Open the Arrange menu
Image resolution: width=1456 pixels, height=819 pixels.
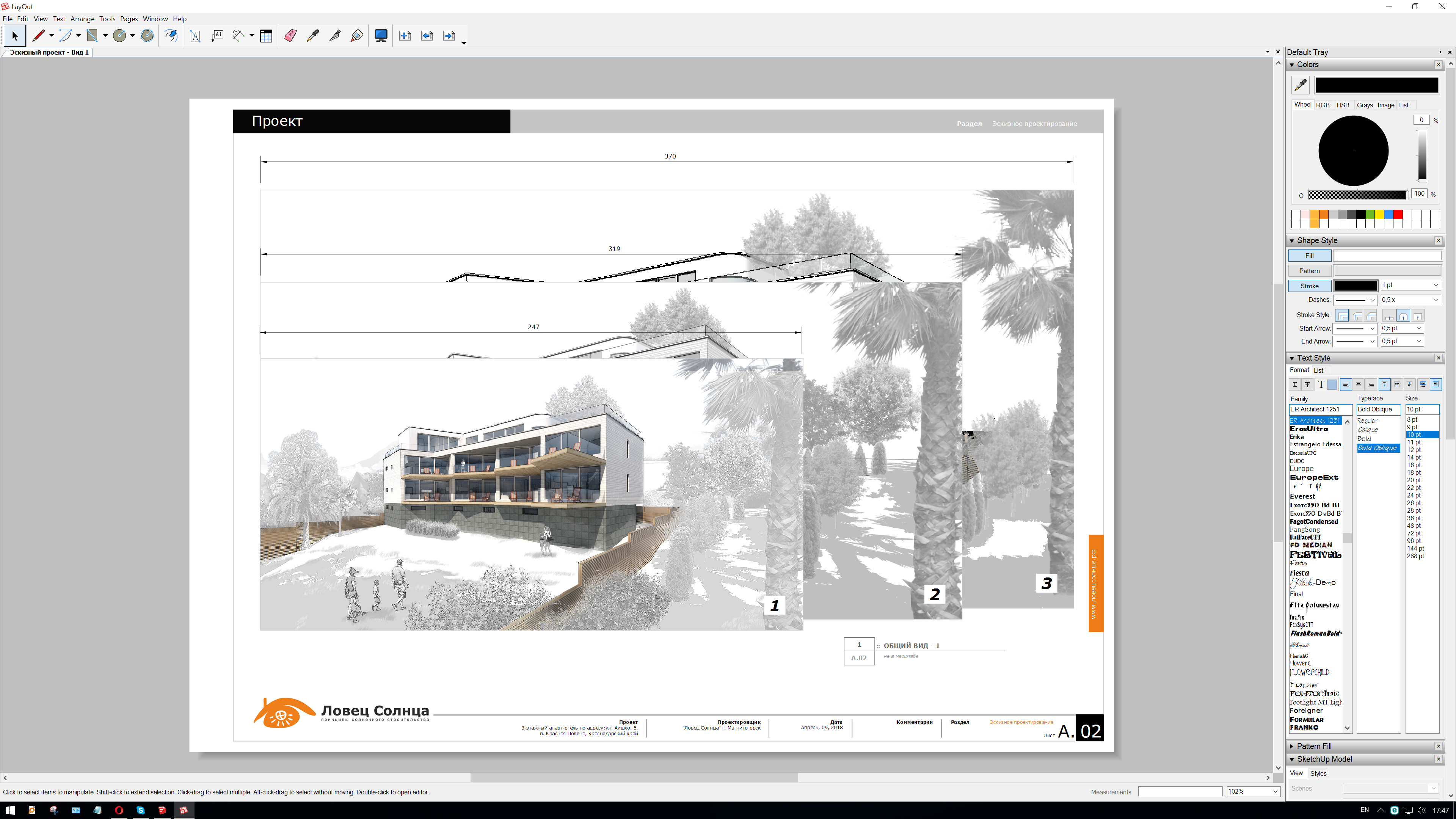[82, 19]
